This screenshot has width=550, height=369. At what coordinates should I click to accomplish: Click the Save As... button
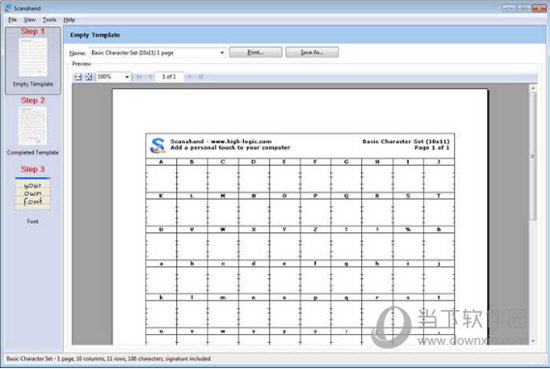click(312, 52)
